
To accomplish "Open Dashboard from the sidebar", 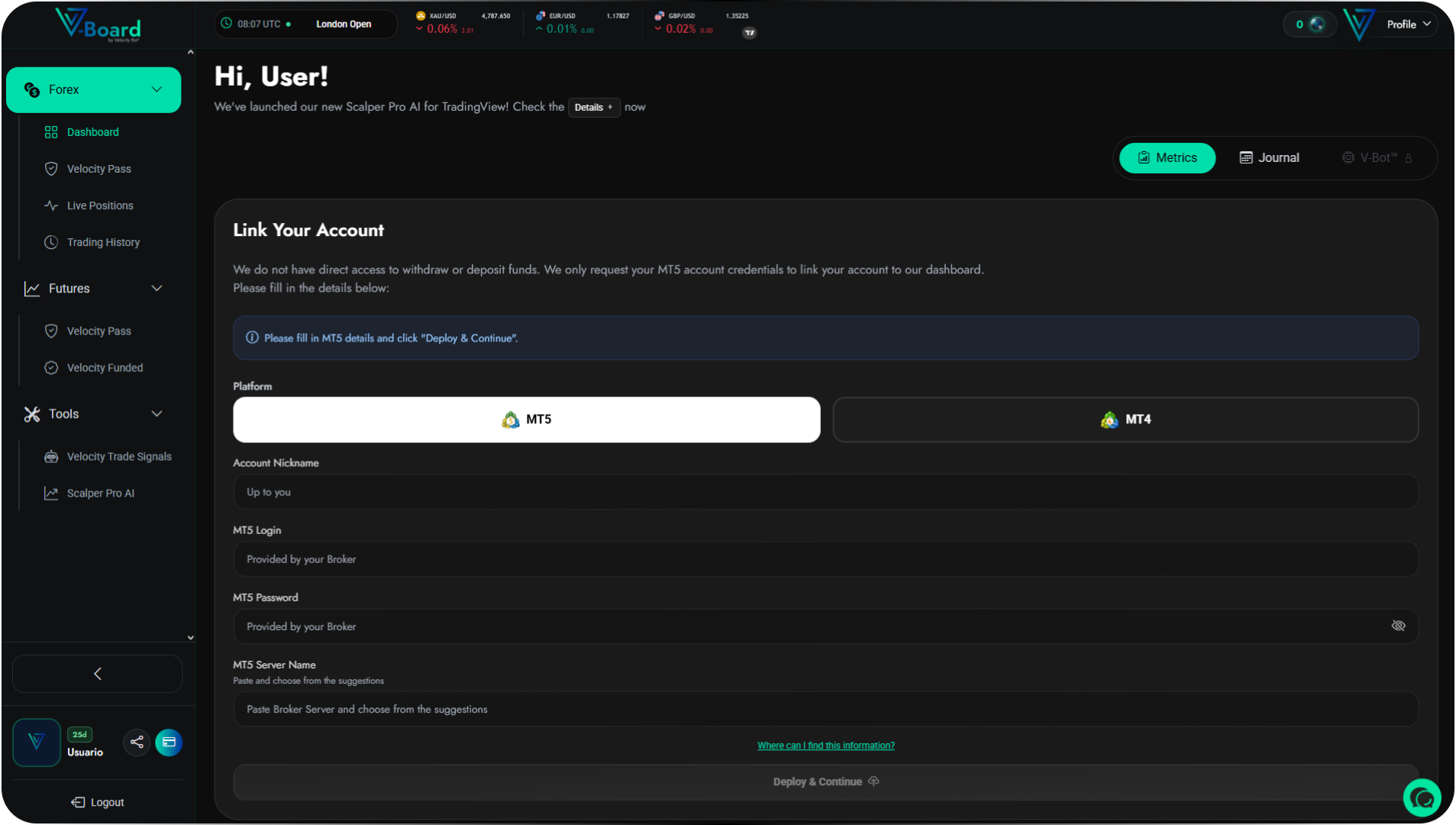I will (92, 132).
